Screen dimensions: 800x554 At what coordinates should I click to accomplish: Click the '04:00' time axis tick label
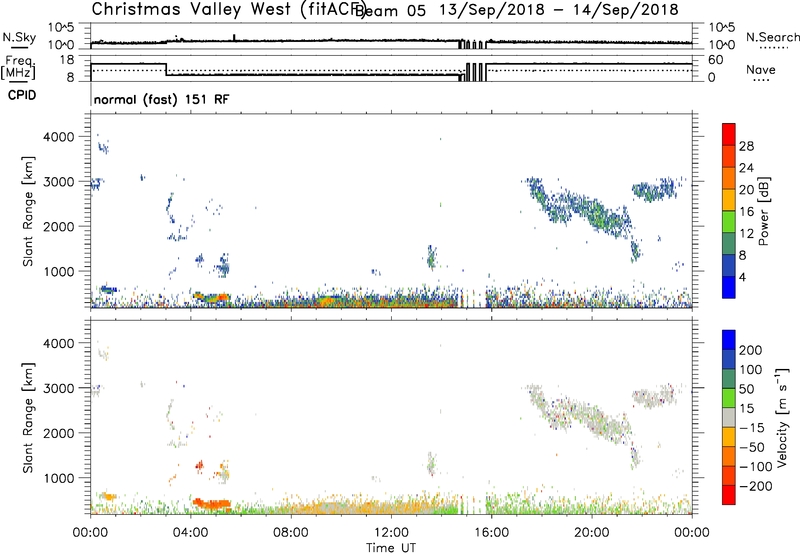click(190, 533)
